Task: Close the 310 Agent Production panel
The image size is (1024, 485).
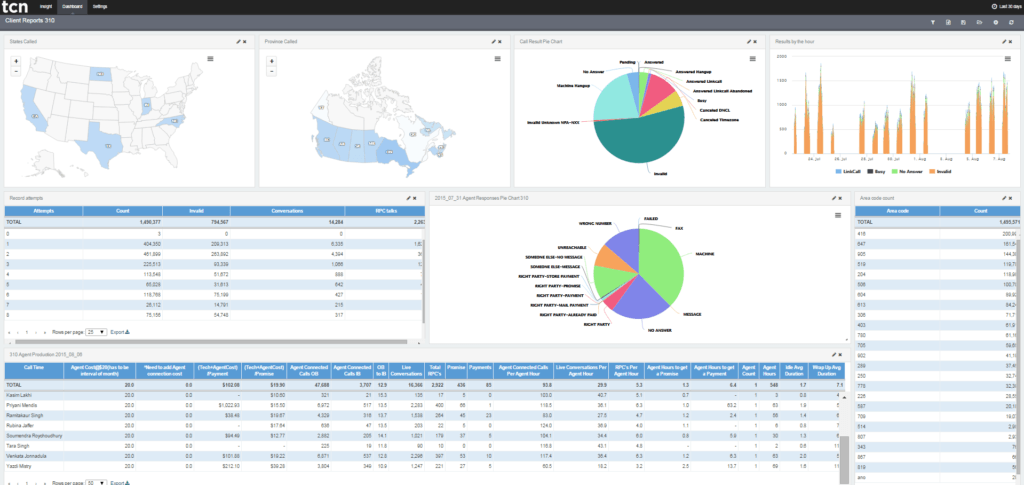Action: coord(840,354)
